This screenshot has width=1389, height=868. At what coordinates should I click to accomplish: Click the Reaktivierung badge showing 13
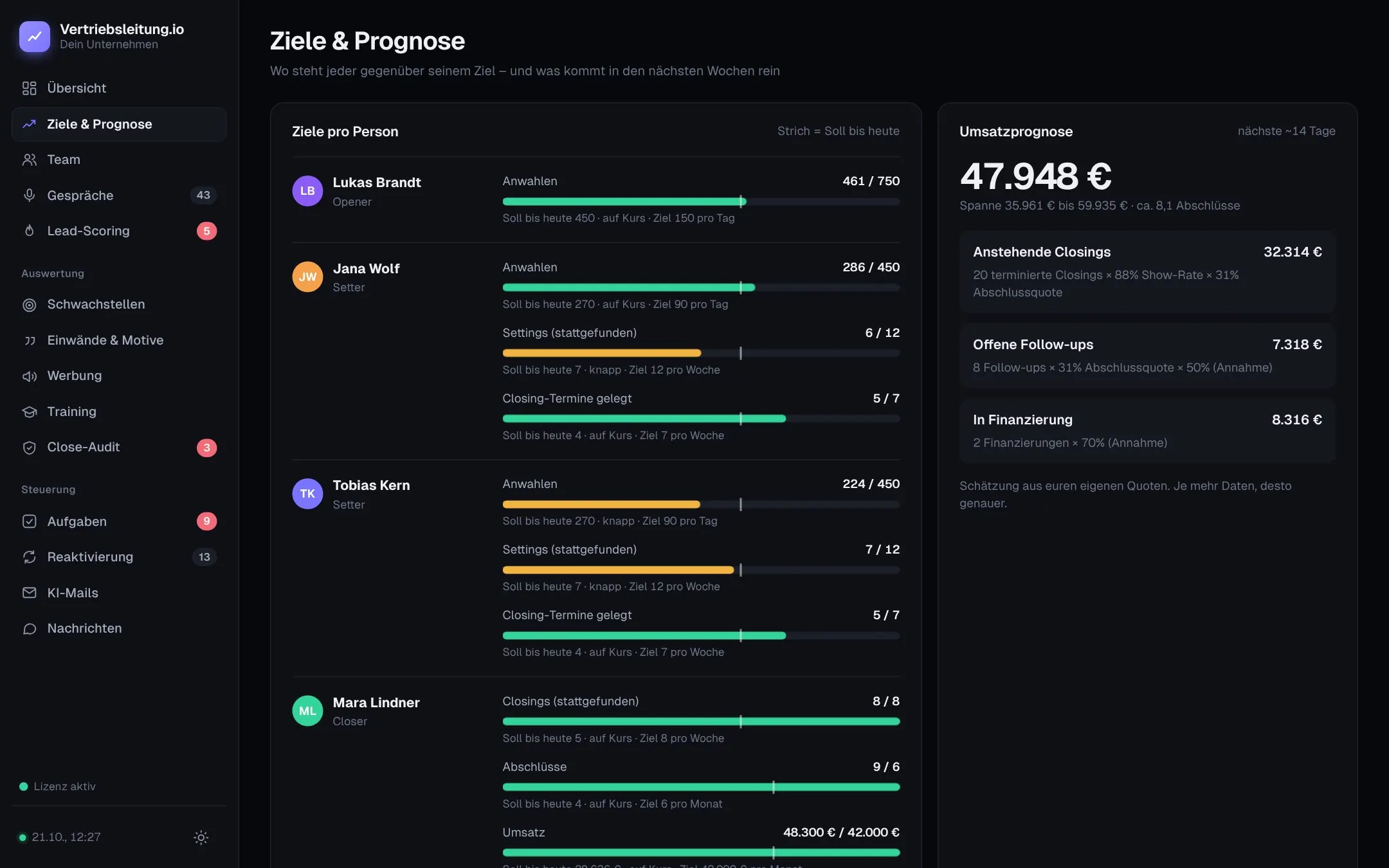click(x=204, y=557)
